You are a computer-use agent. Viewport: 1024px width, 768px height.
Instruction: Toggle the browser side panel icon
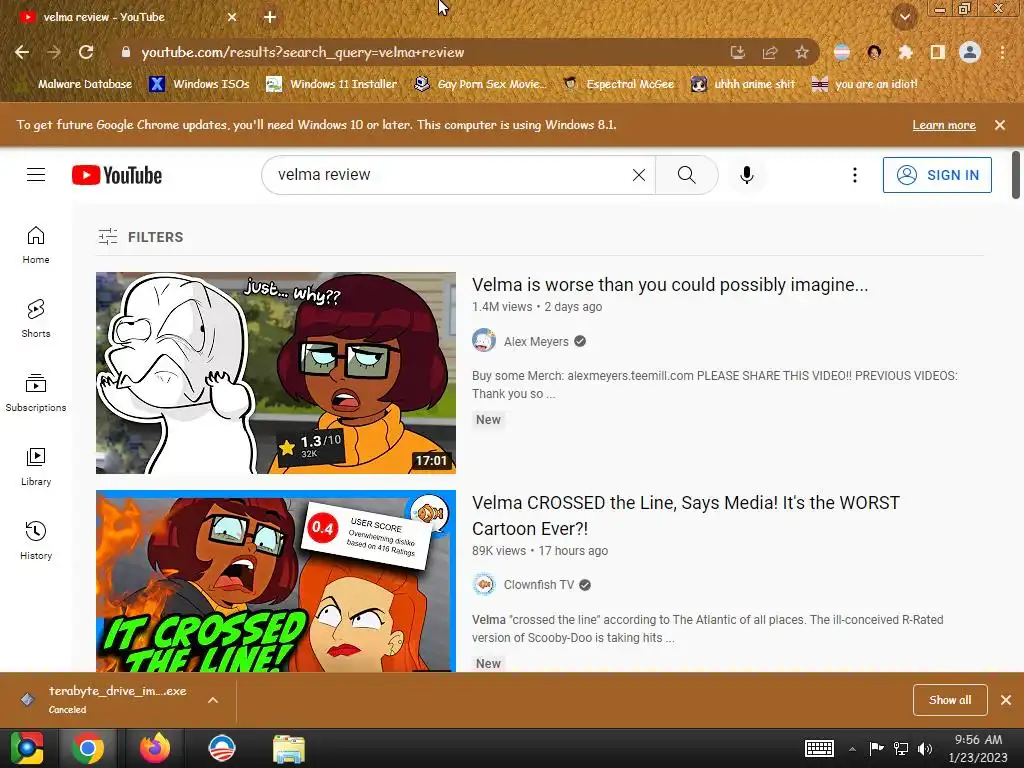(x=937, y=52)
